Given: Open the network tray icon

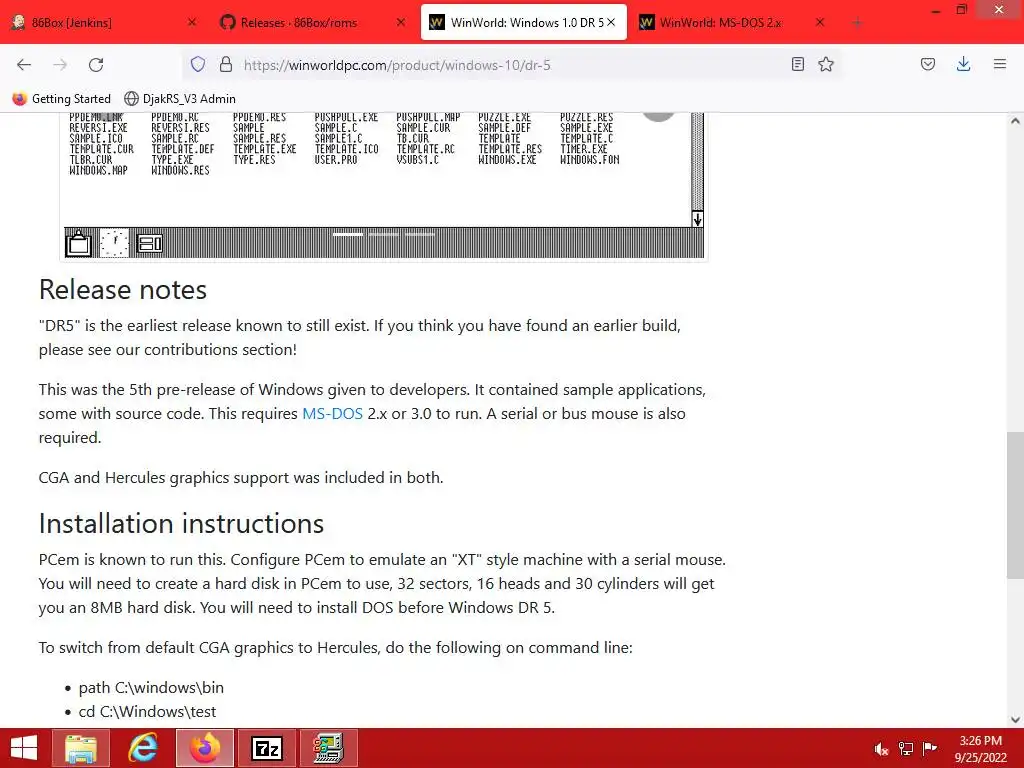Looking at the screenshot, I should (906, 748).
